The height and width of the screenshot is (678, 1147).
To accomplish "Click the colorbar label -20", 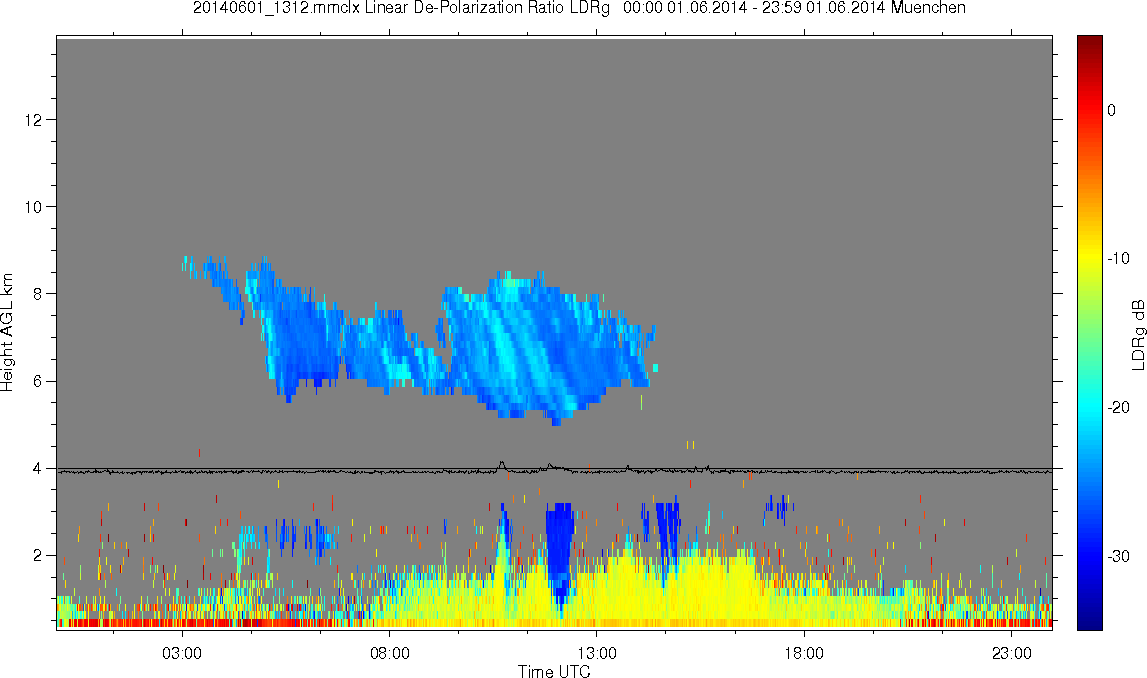I will pyautogui.click(x=1118, y=407).
